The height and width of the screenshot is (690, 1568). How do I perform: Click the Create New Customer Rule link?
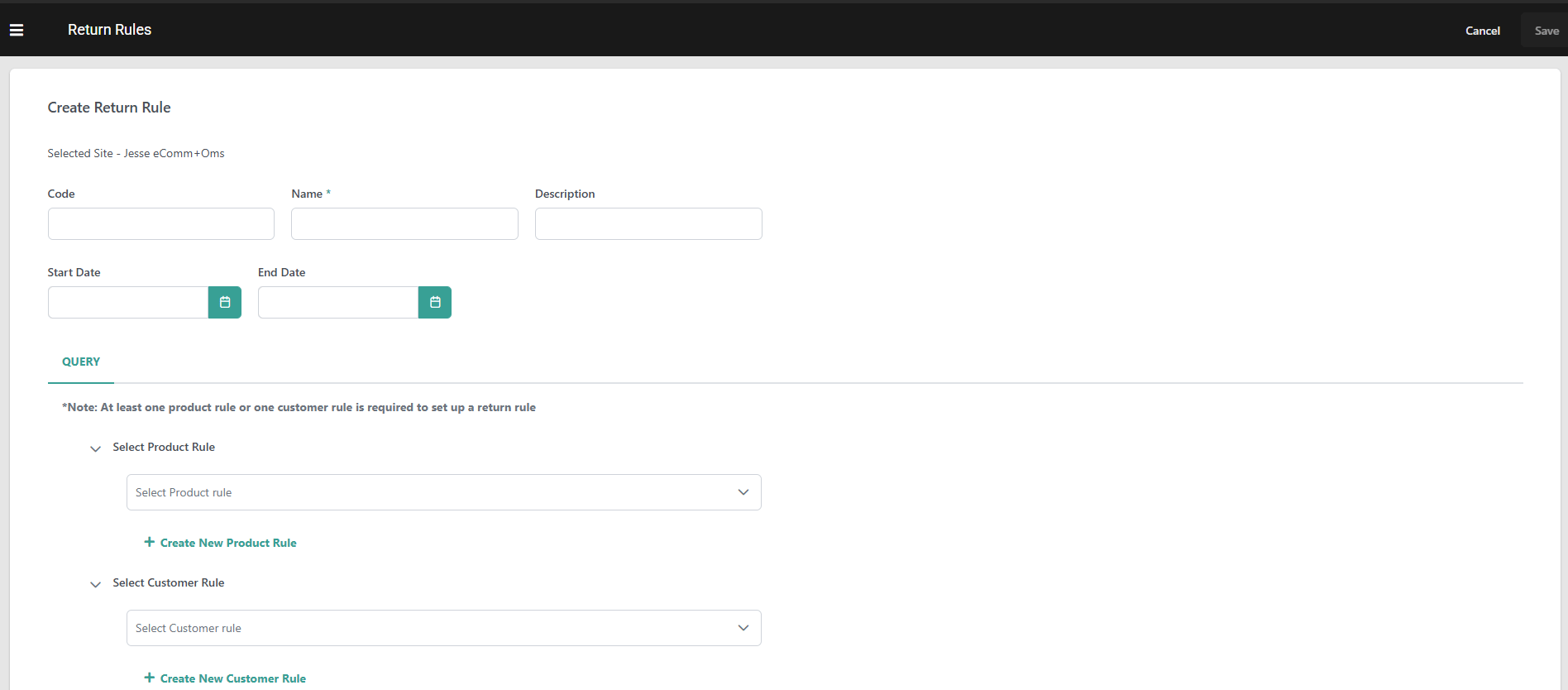click(233, 678)
